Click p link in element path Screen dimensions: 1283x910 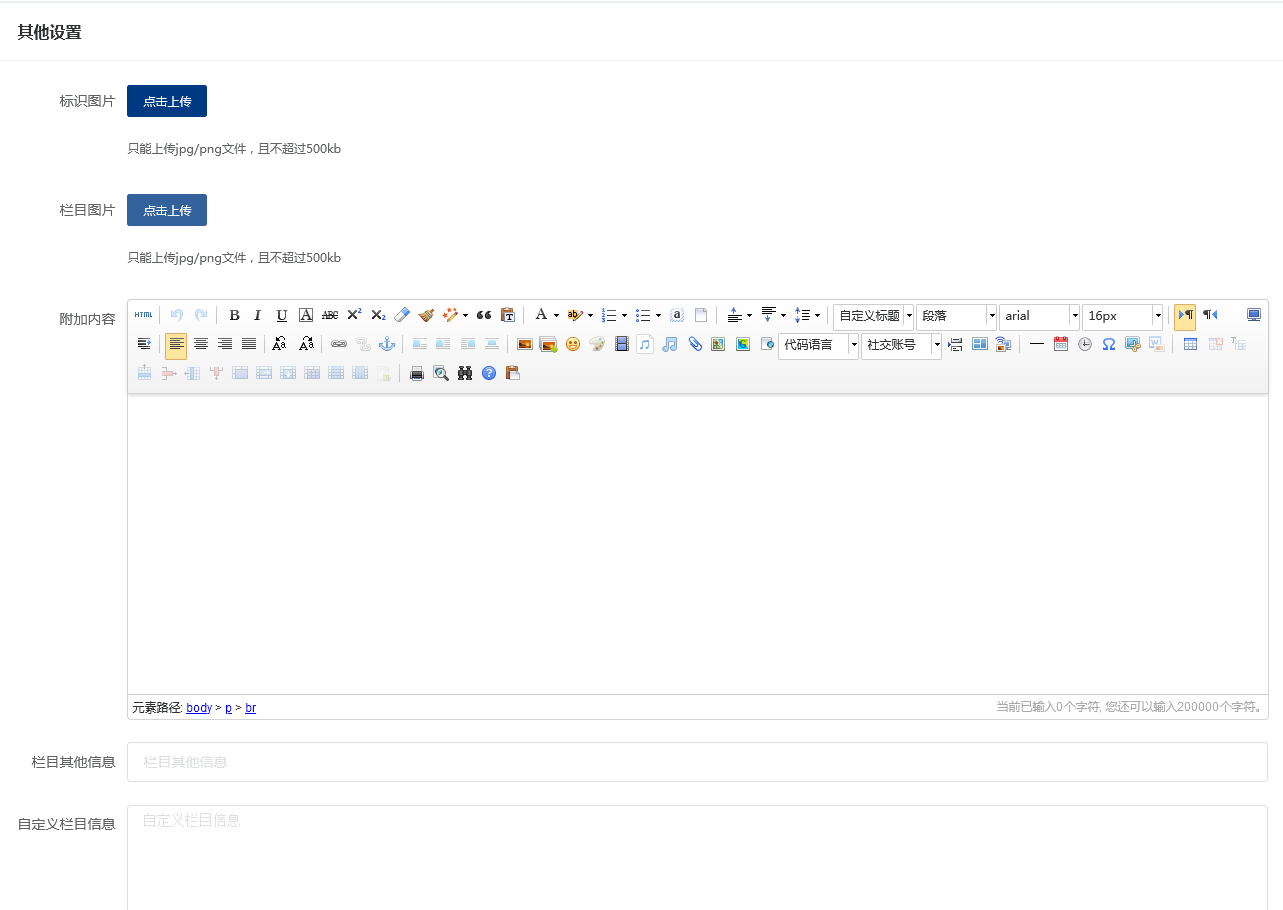pyautogui.click(x=228, y=707)
